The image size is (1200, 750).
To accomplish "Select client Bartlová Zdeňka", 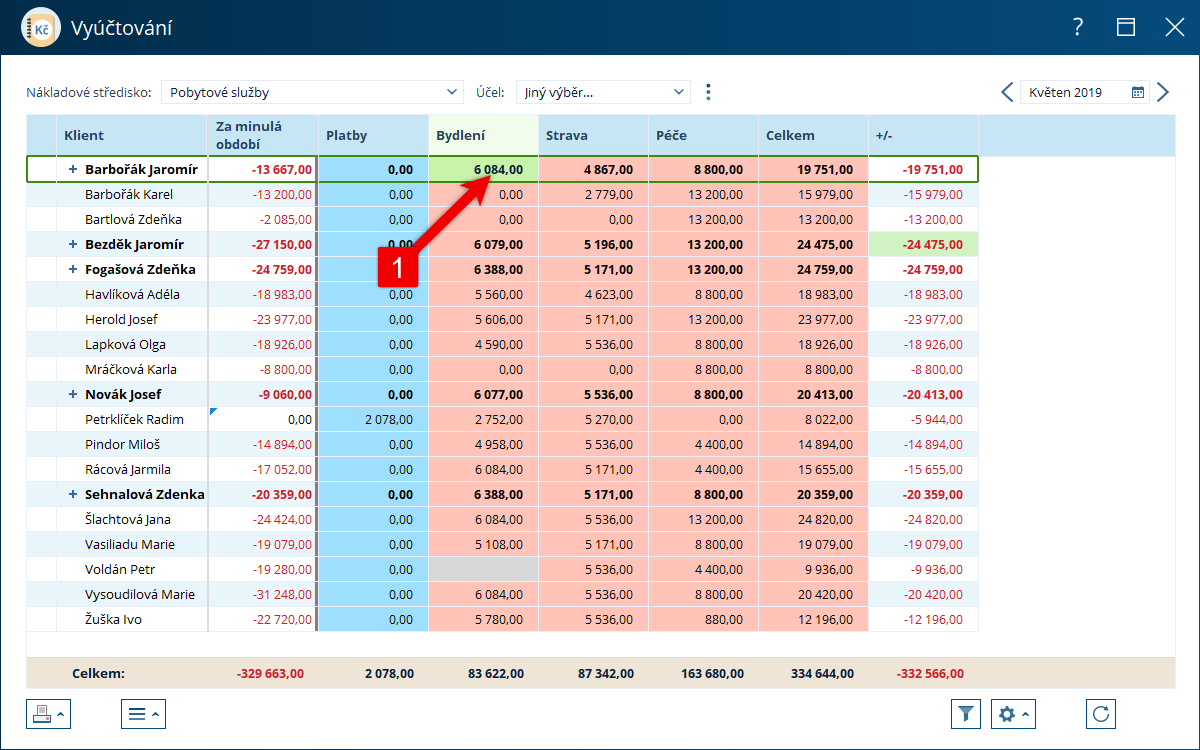I will [133, 220].
